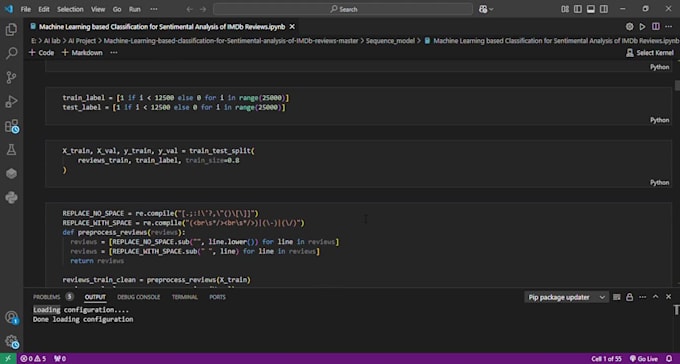Open notebook settings gear in editor toolbar
The height and width of the screenshot is (364, 680).
629,26
